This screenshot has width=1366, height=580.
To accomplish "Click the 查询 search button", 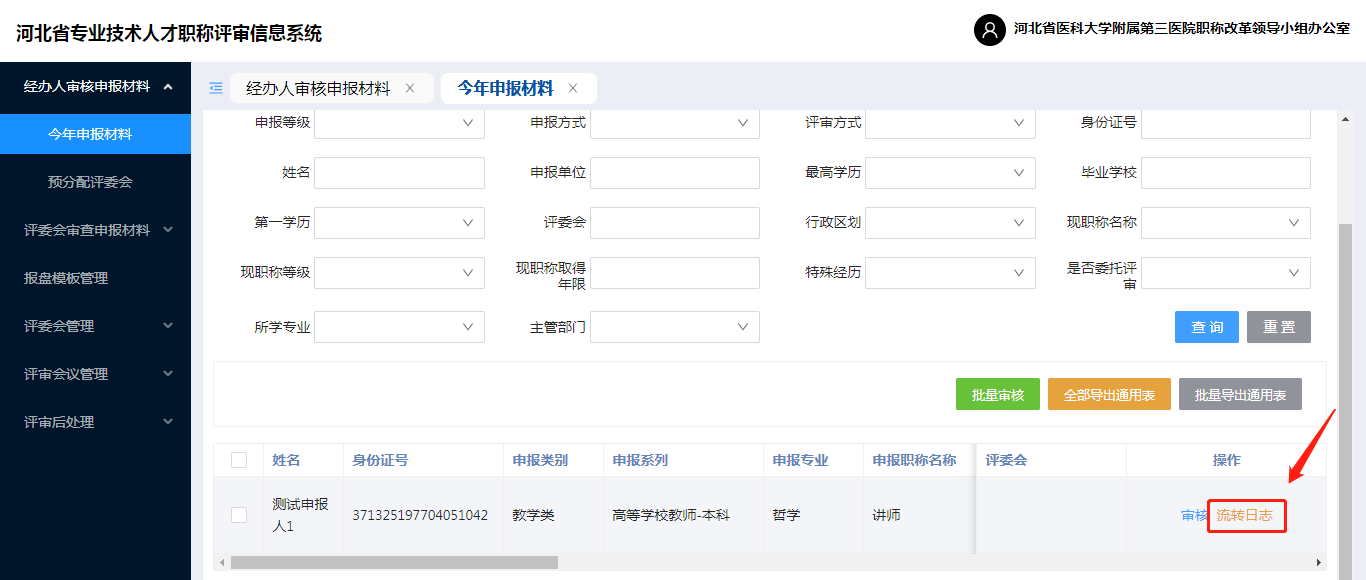I will pyautogui.click(x=1206, y=327).
